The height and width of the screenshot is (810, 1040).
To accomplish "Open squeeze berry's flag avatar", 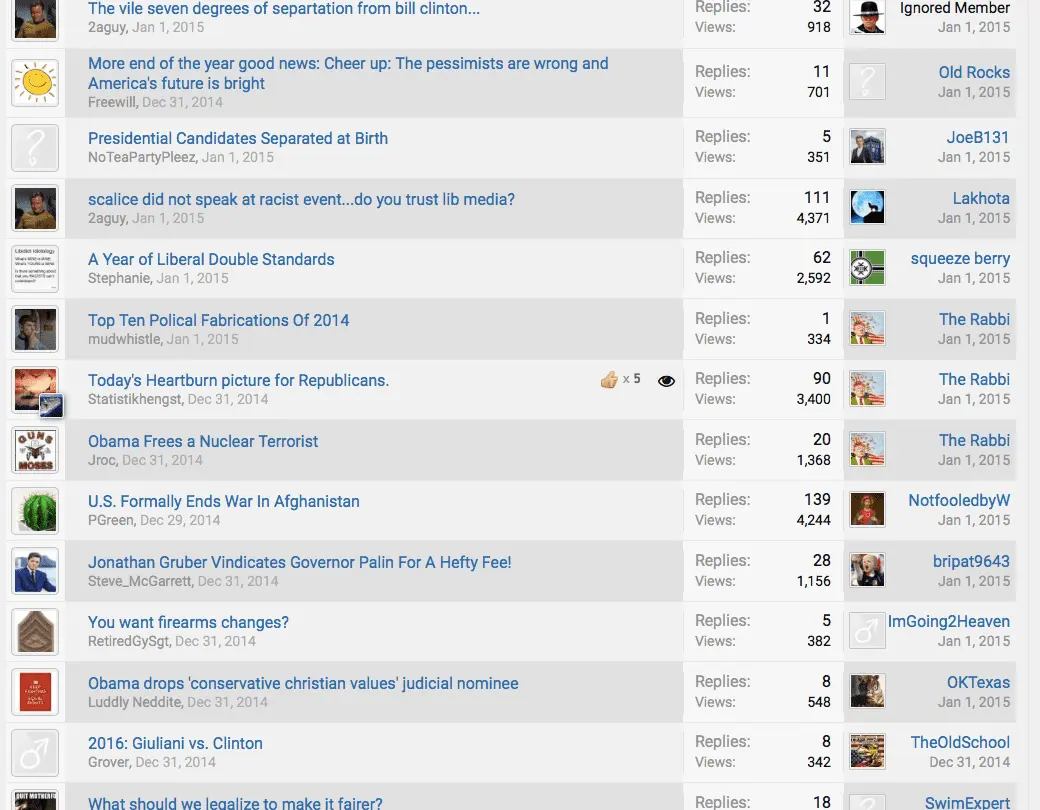I will pyautogui.click(x=868, y=267).
